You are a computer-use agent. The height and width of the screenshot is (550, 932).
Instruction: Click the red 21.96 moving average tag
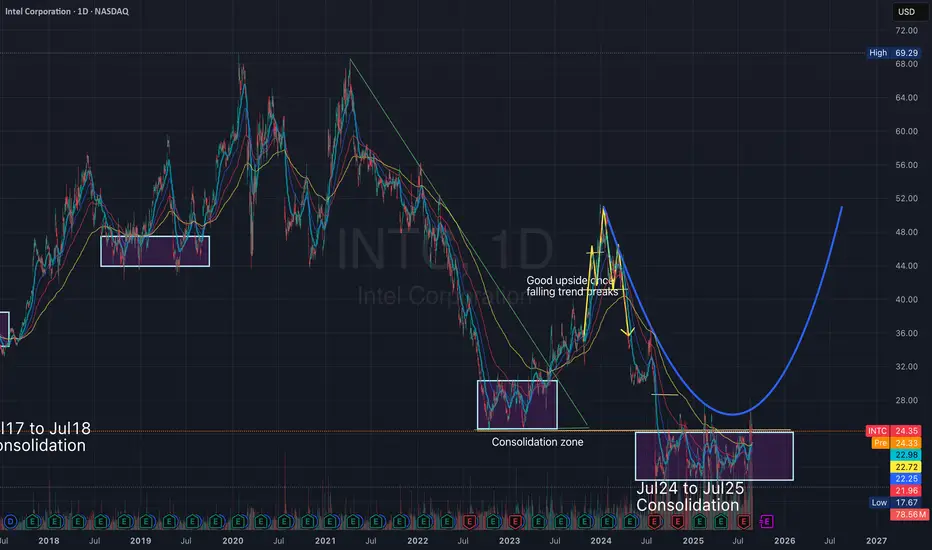pyautogui.click(x=906, y=491)
